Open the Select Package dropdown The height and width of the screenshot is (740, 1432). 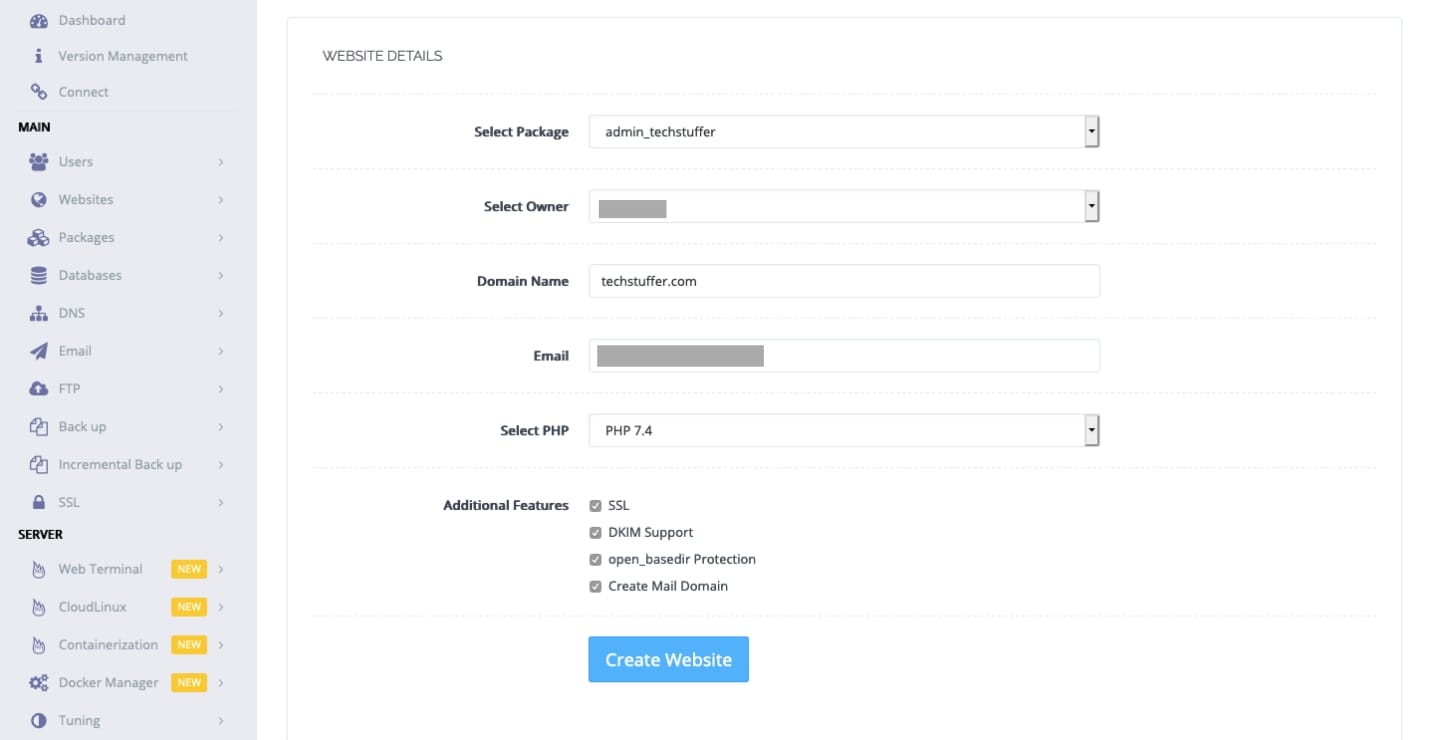(844, 131)
